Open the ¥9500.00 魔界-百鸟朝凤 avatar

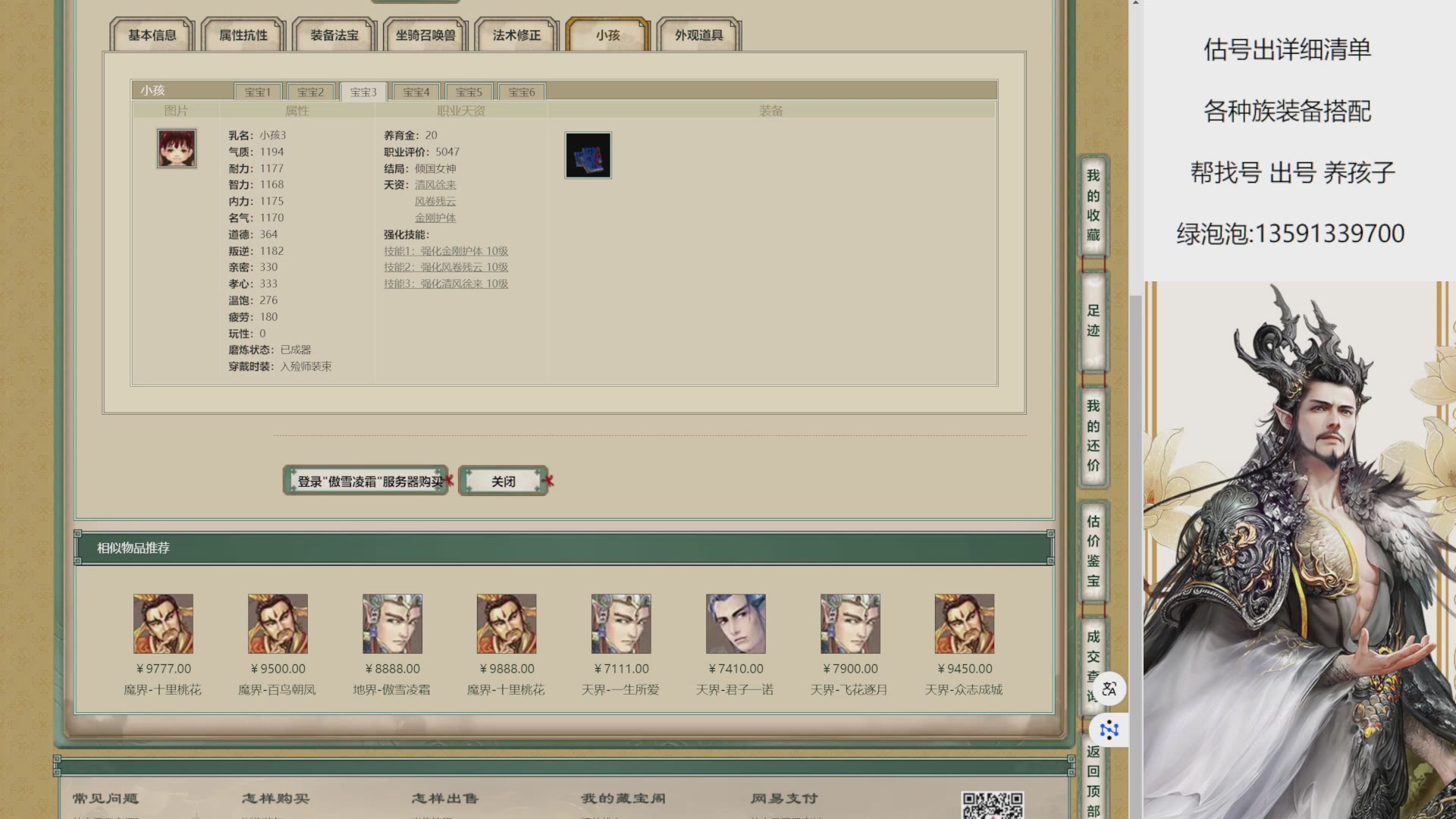pyautogui.click(x=278, y=623)
